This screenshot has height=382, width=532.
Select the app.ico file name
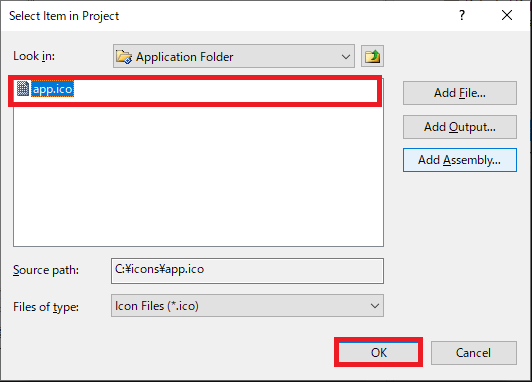point(52,89)
